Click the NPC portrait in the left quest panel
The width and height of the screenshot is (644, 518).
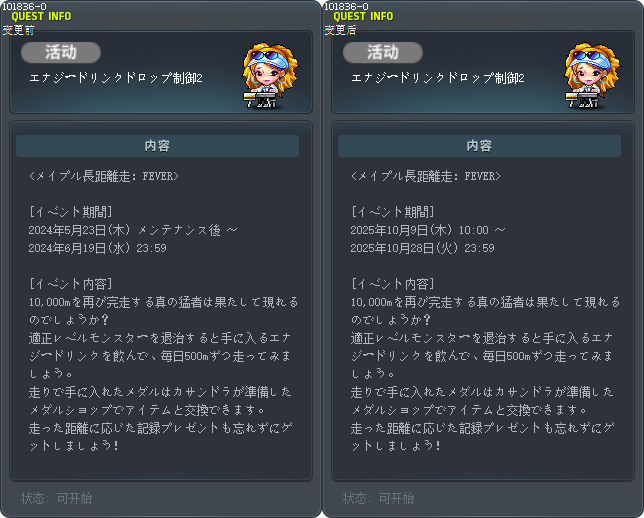pyautogui.click(x=270, y=75)
